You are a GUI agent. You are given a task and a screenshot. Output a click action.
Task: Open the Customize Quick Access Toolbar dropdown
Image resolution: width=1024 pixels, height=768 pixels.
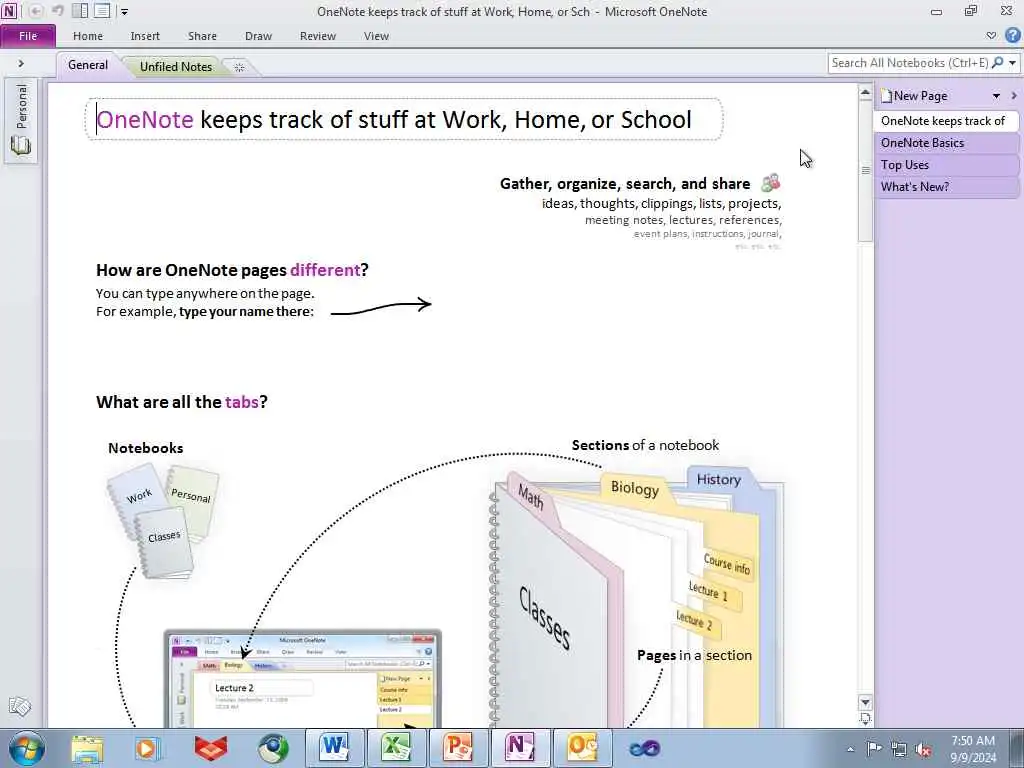tap(125, 12)
